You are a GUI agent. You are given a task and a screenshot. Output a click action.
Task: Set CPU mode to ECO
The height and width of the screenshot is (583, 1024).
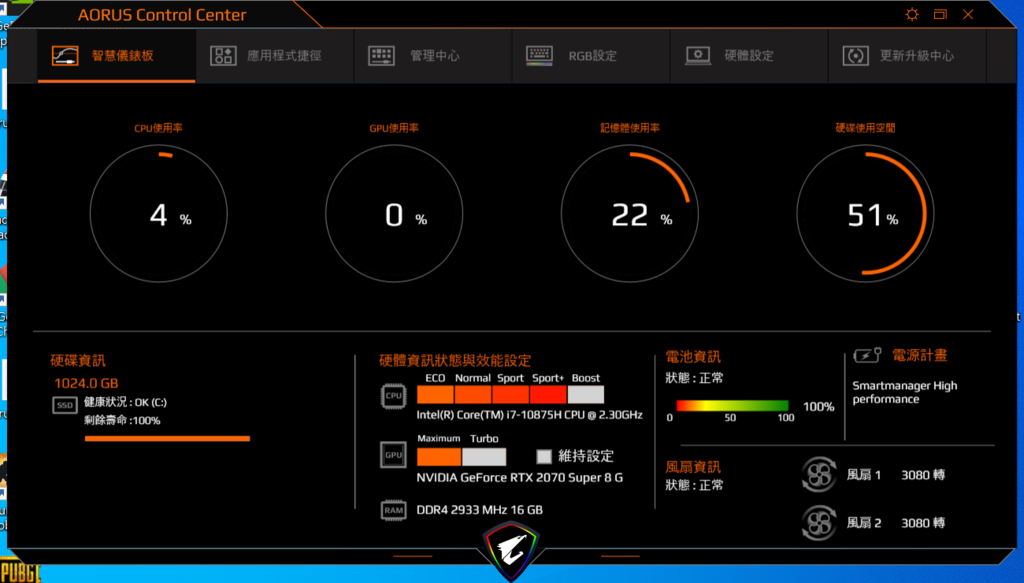coord(435,394)
